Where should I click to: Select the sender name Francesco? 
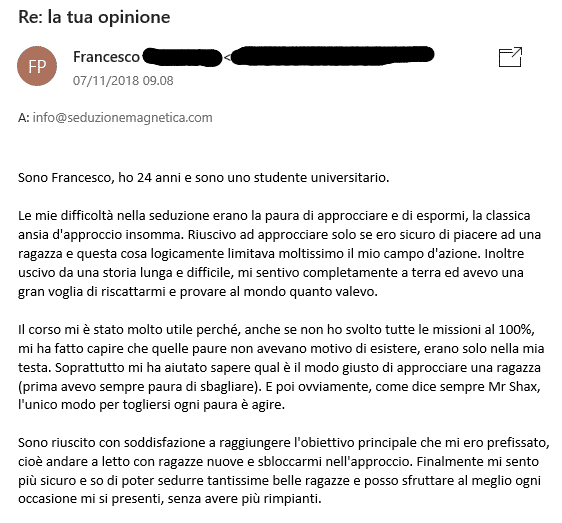point(106,57)
